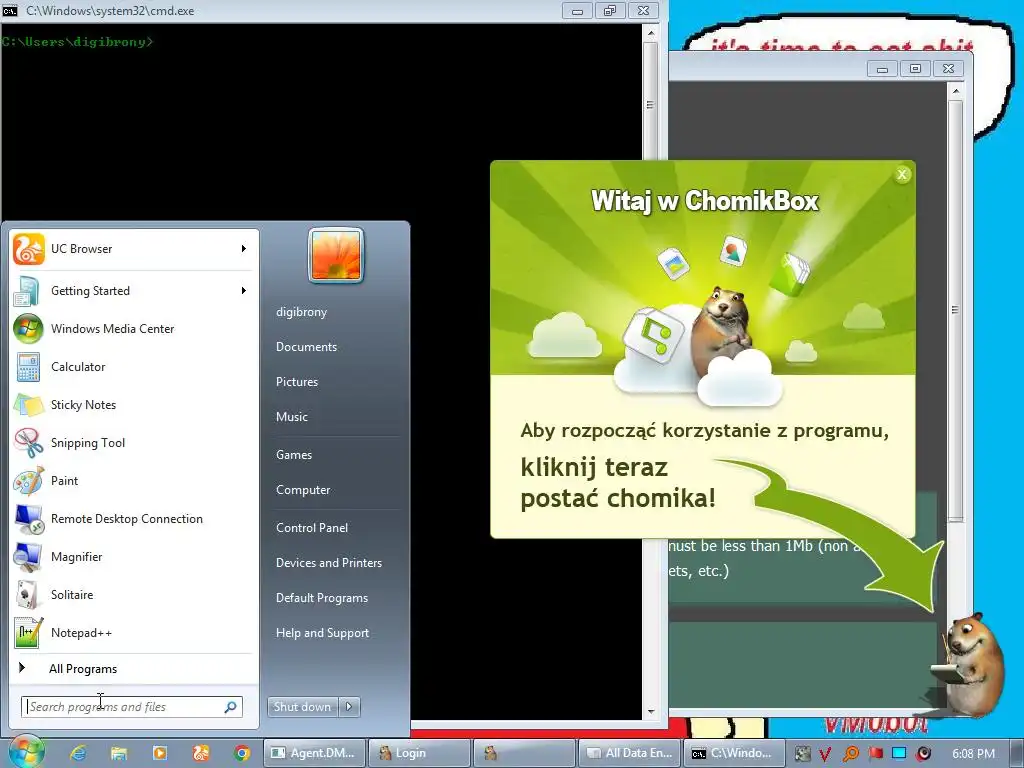Close the ChomikBox welcome popup
The height and width of the screenshot is (768, 1024).
pyautogui.click(x=902, y=174)
